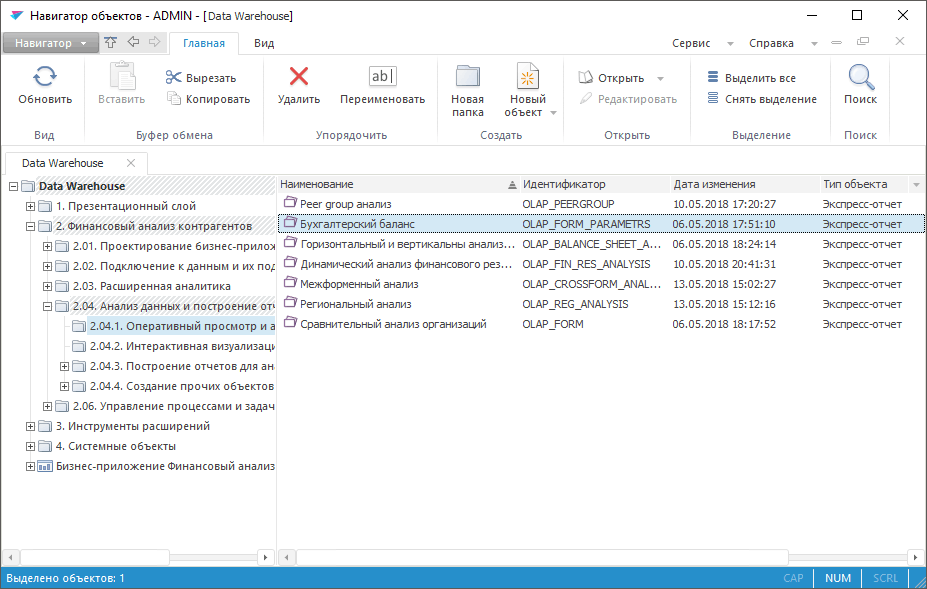This screenshot has width=927, height=589.
Task: Click the Обновить refresh icon
Action: (x=45, y=77)
